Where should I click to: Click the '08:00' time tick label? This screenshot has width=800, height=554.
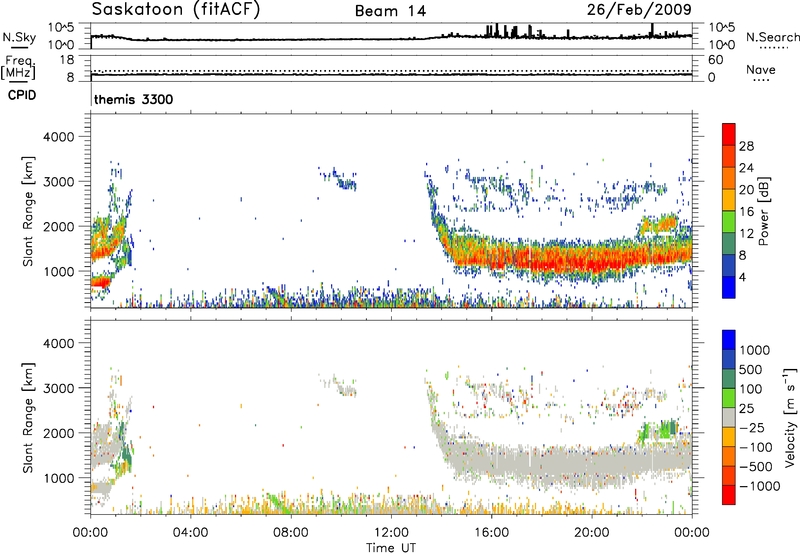pyautogui.click(x=290, y=533)
